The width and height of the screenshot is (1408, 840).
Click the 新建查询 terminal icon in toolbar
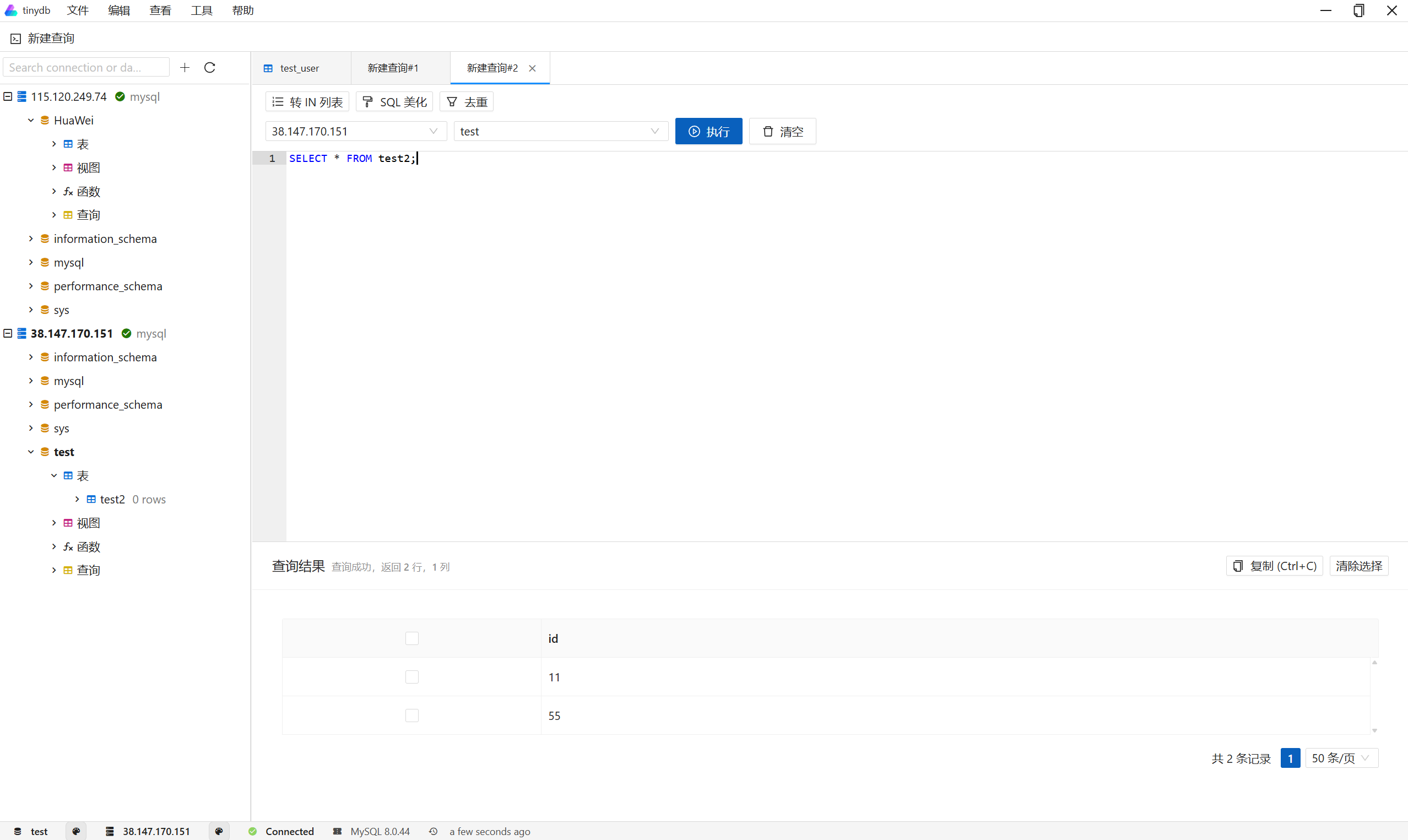pyautogui.click(x=16, y=39)
